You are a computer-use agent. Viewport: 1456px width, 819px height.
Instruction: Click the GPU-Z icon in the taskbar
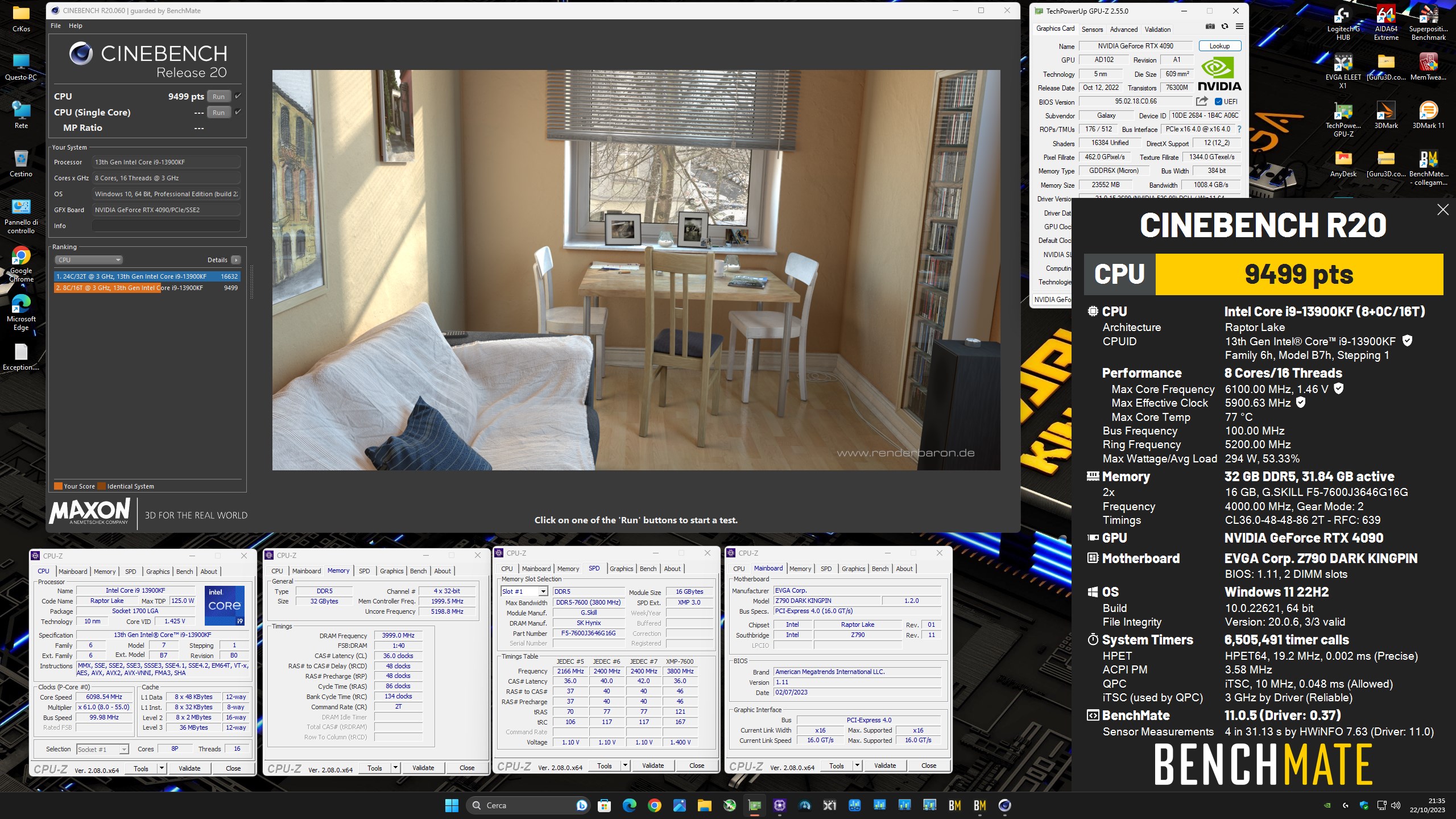(755, 805)
